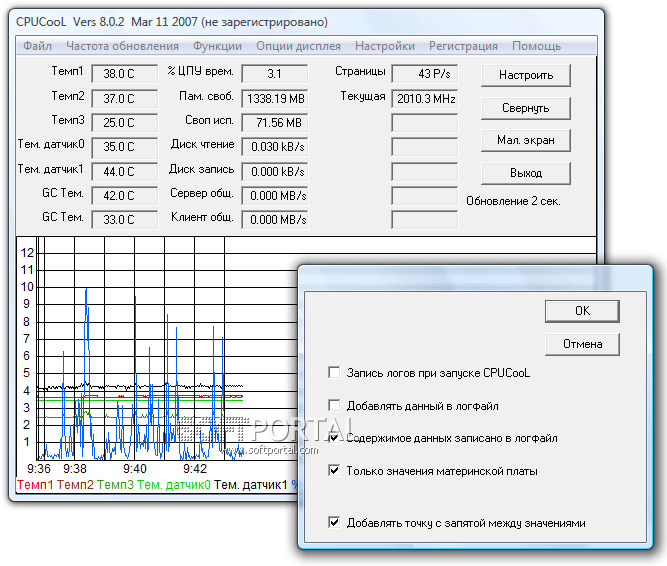Click the GC Тем. value 33.0 C

coord(124,219)
